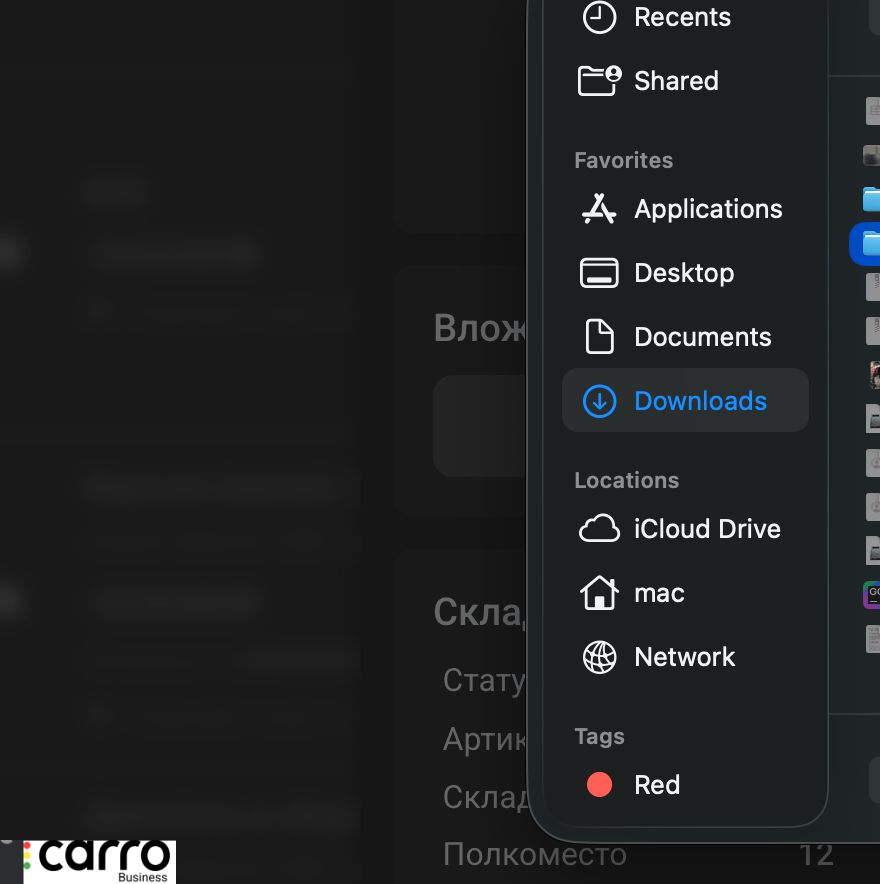
Task: Open the Documents folder
Action: pos(702,337)
